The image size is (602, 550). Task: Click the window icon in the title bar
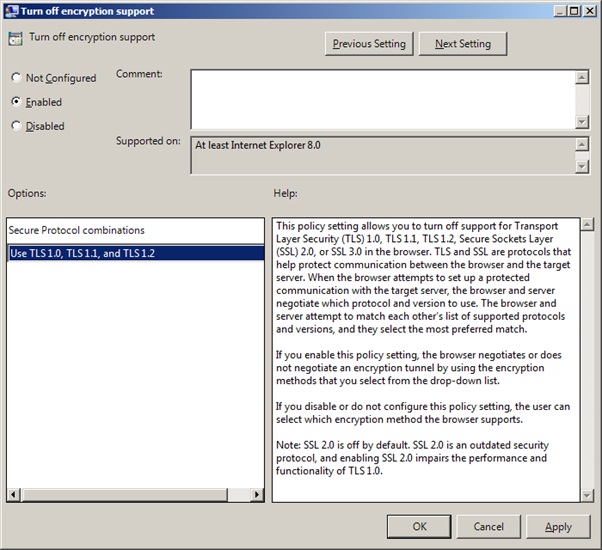[x=12, y=11]
